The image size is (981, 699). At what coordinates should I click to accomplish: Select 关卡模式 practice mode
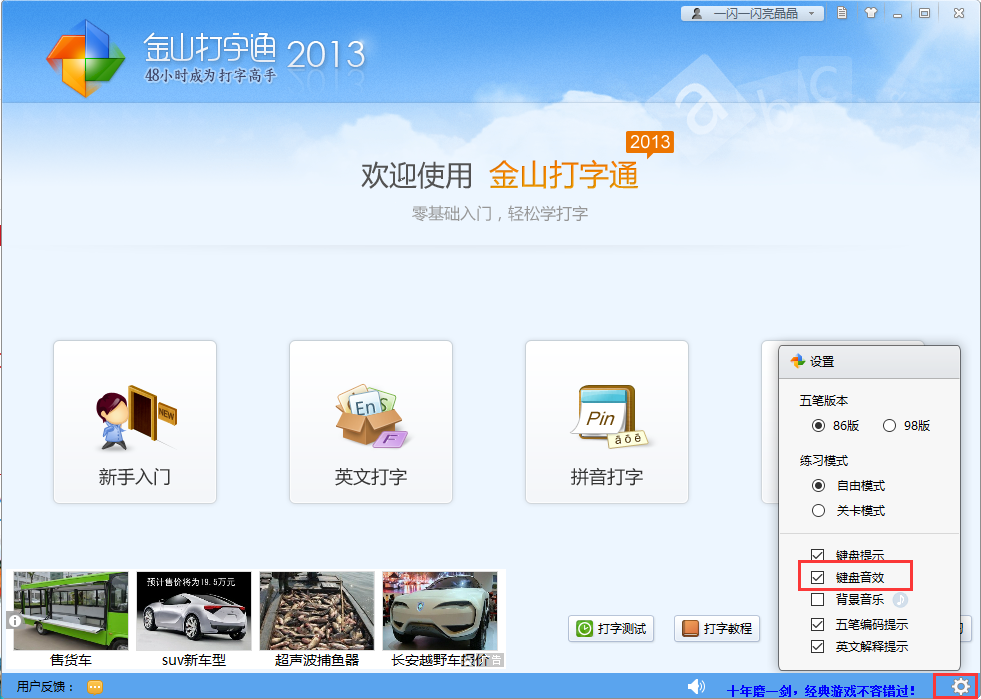819,510
